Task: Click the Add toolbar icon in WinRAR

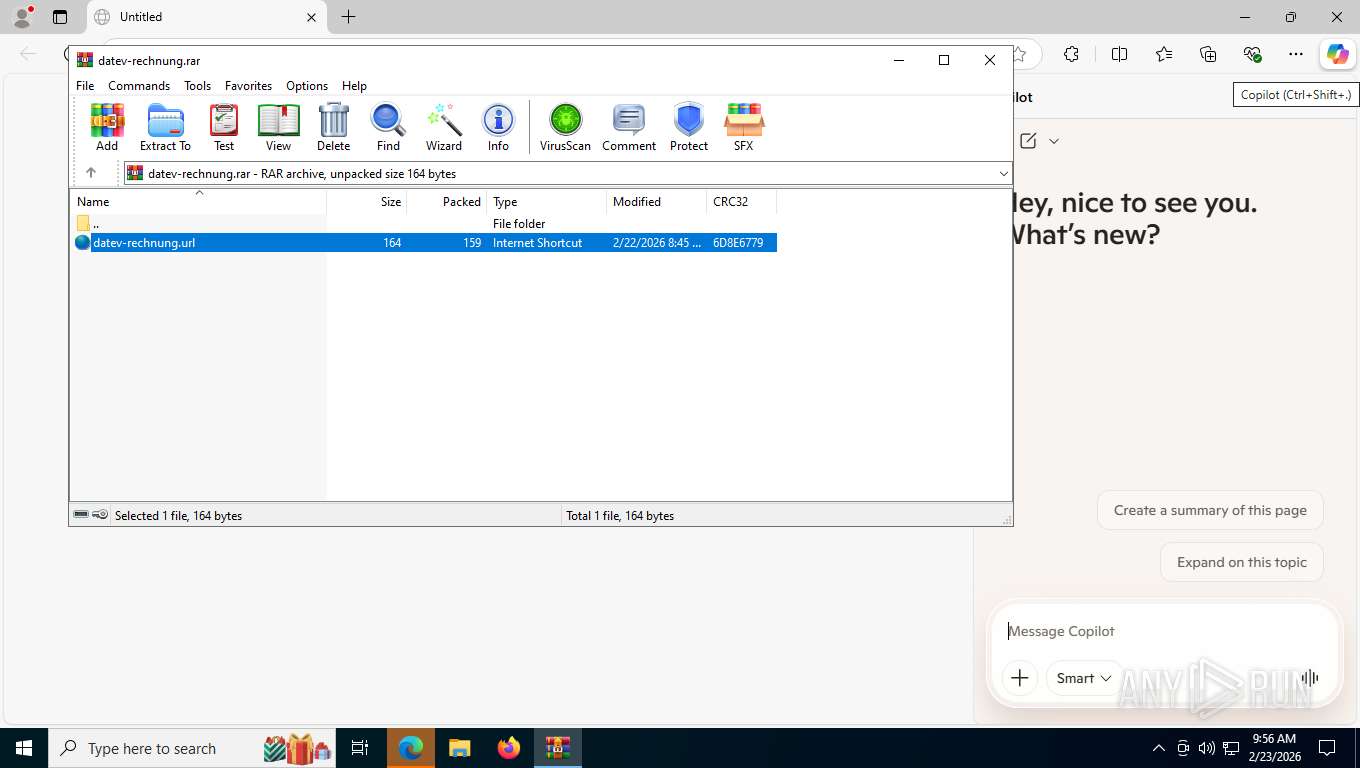Action: point(107,127)
